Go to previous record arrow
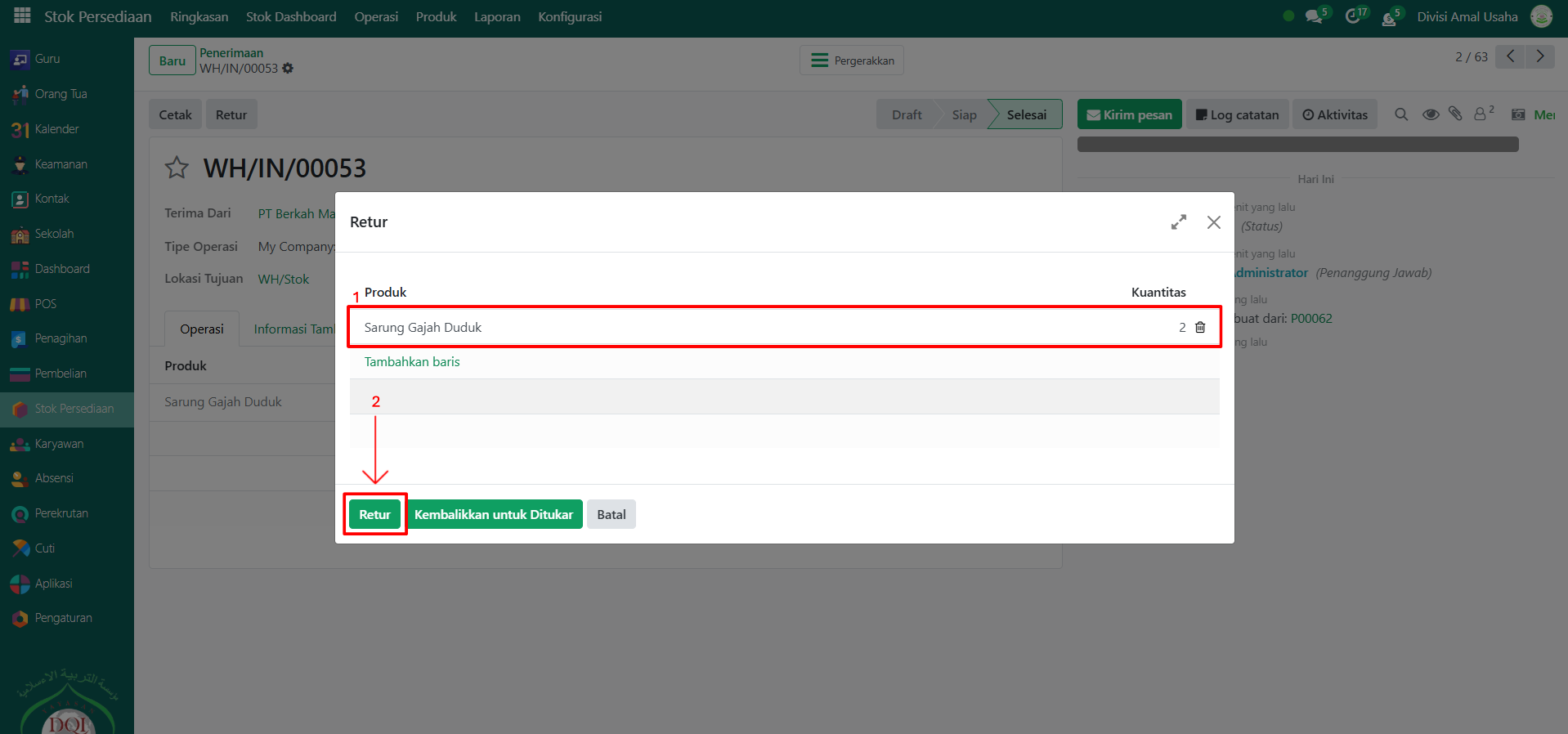The height and width of the screenshot is (734, 1568). tap(1510, 56)
